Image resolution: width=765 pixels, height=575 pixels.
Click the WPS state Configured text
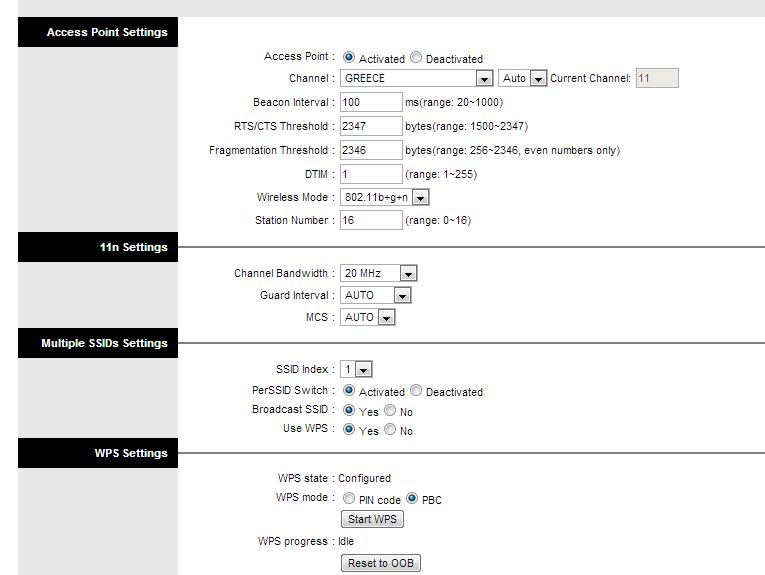[x=364, y=478]
